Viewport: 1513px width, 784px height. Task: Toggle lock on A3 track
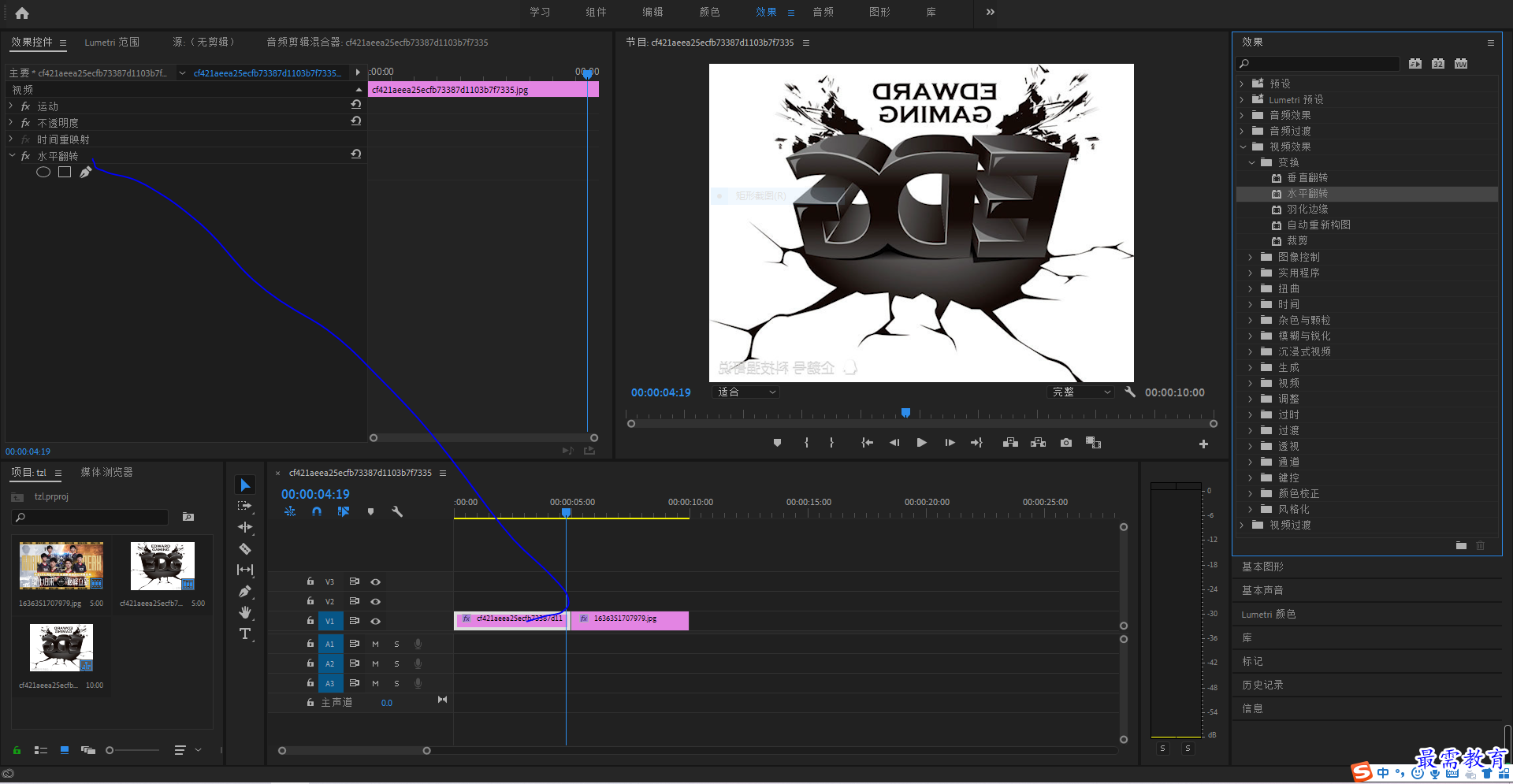310,682
